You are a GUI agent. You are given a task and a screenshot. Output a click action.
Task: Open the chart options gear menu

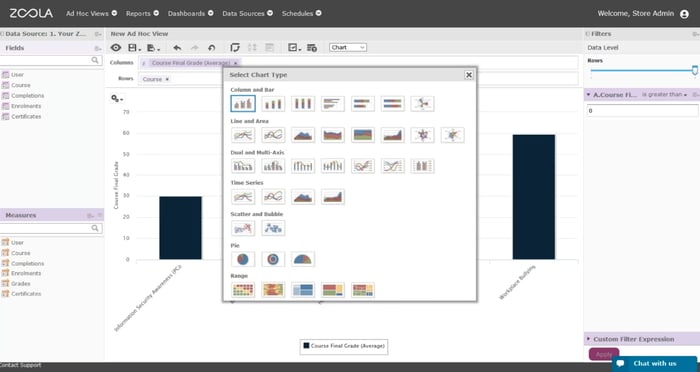pos(117,99)
